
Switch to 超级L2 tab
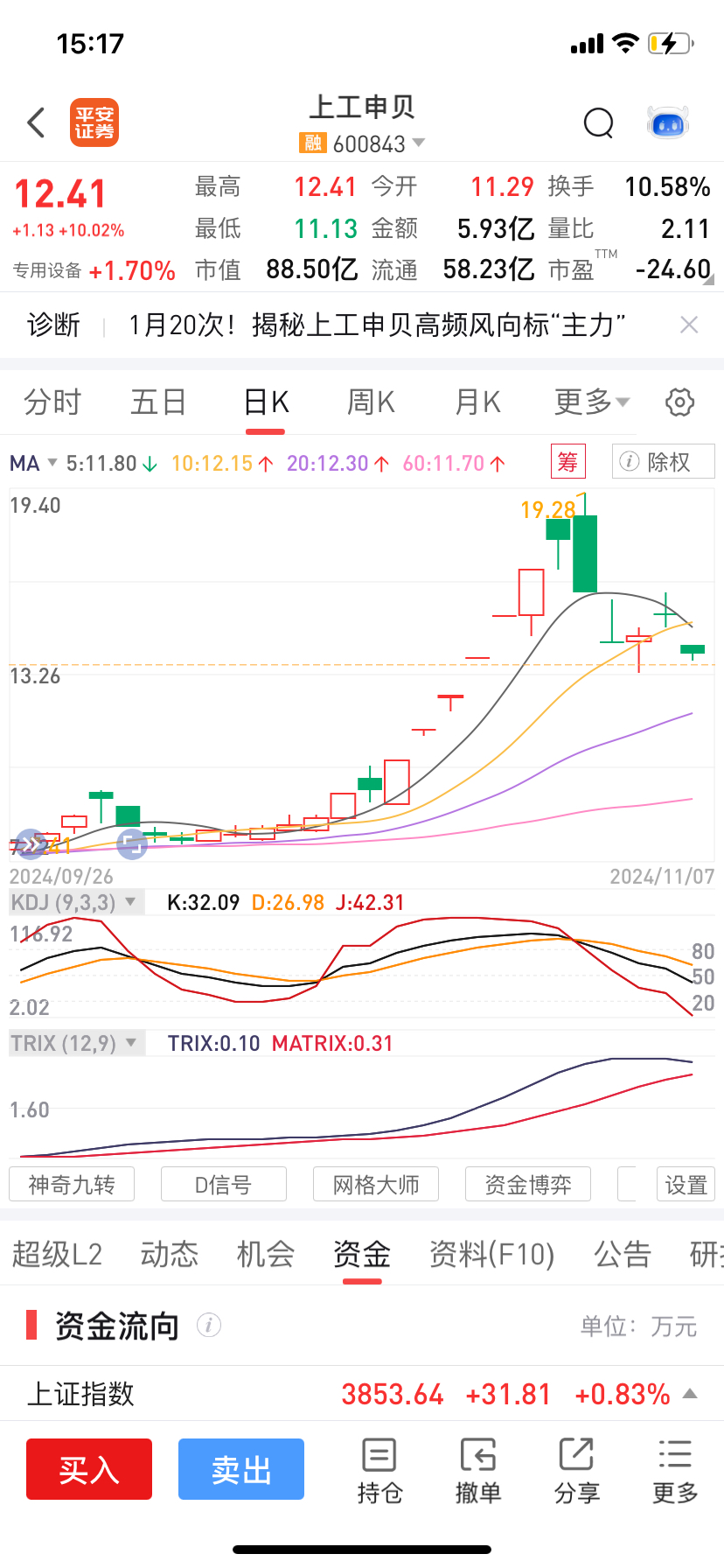(x=57, y=1254)
